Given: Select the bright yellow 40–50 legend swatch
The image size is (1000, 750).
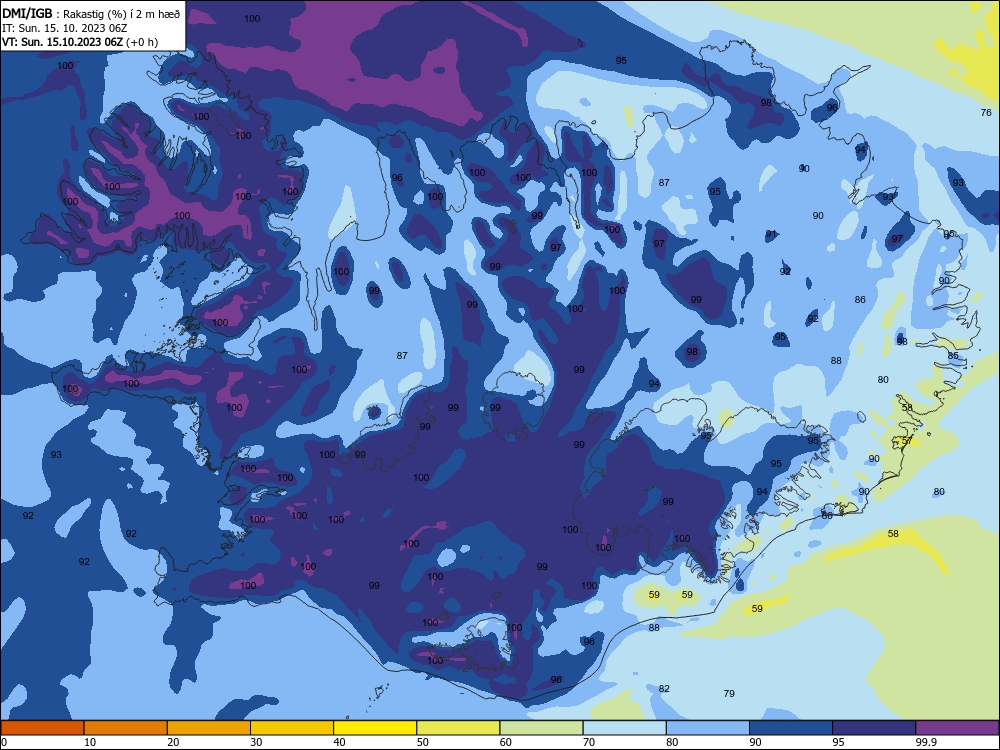Looking at the screenshot, I should click(x=375, y=728).
